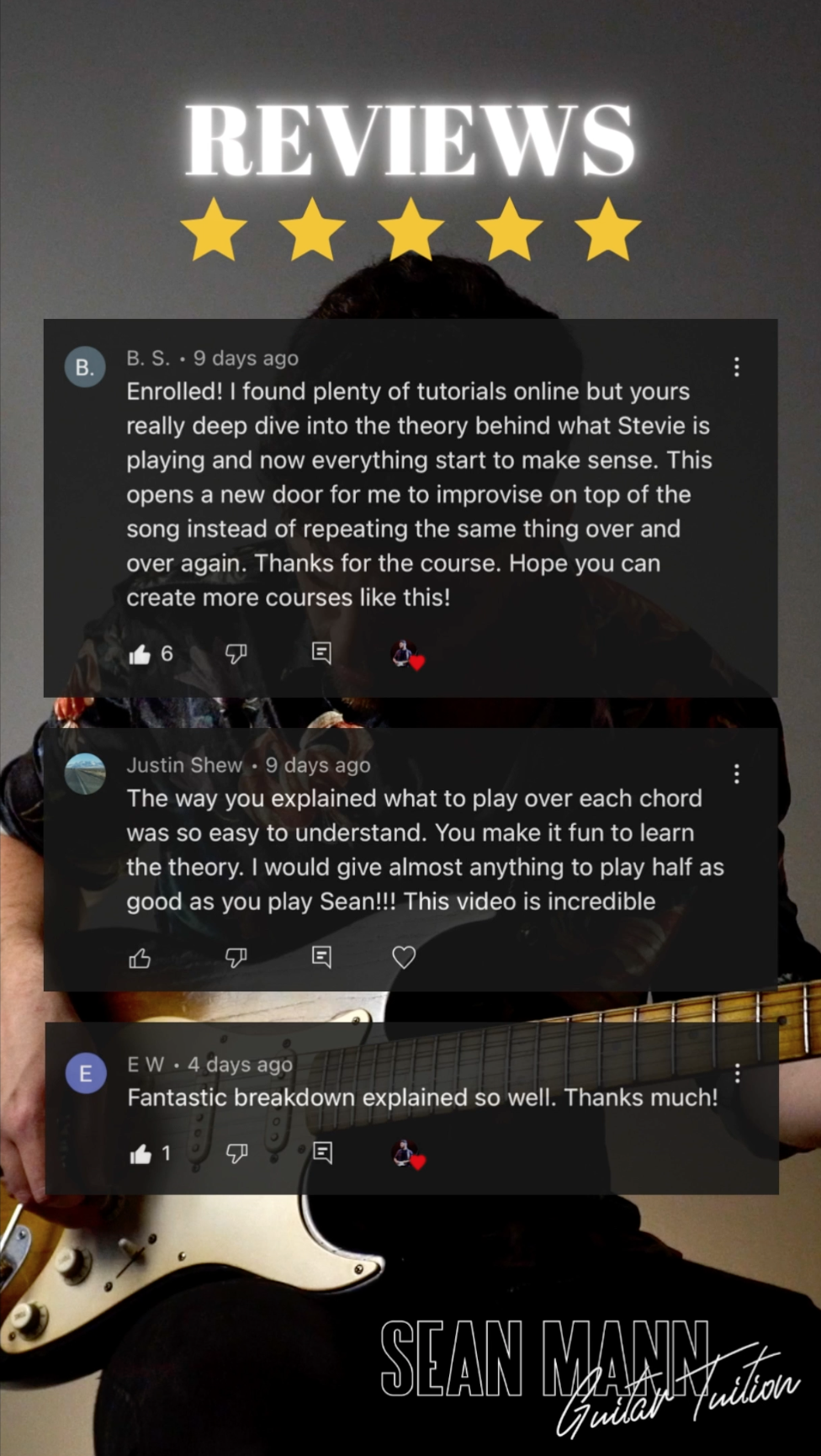Heart Justin Shew's comment

pyautogui.click(x=404, y=958)
